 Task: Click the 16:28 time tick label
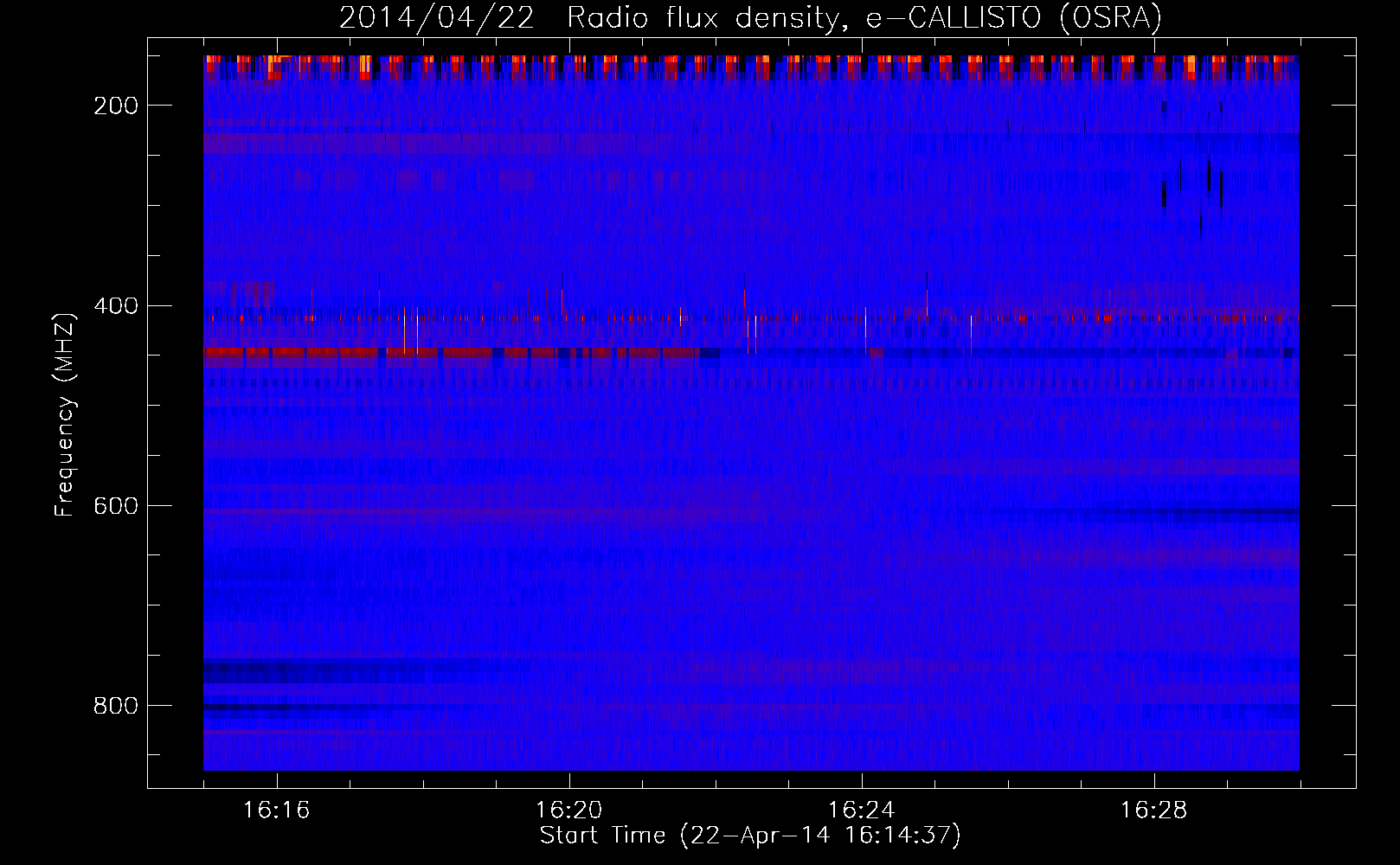[x=1154, y=810]
